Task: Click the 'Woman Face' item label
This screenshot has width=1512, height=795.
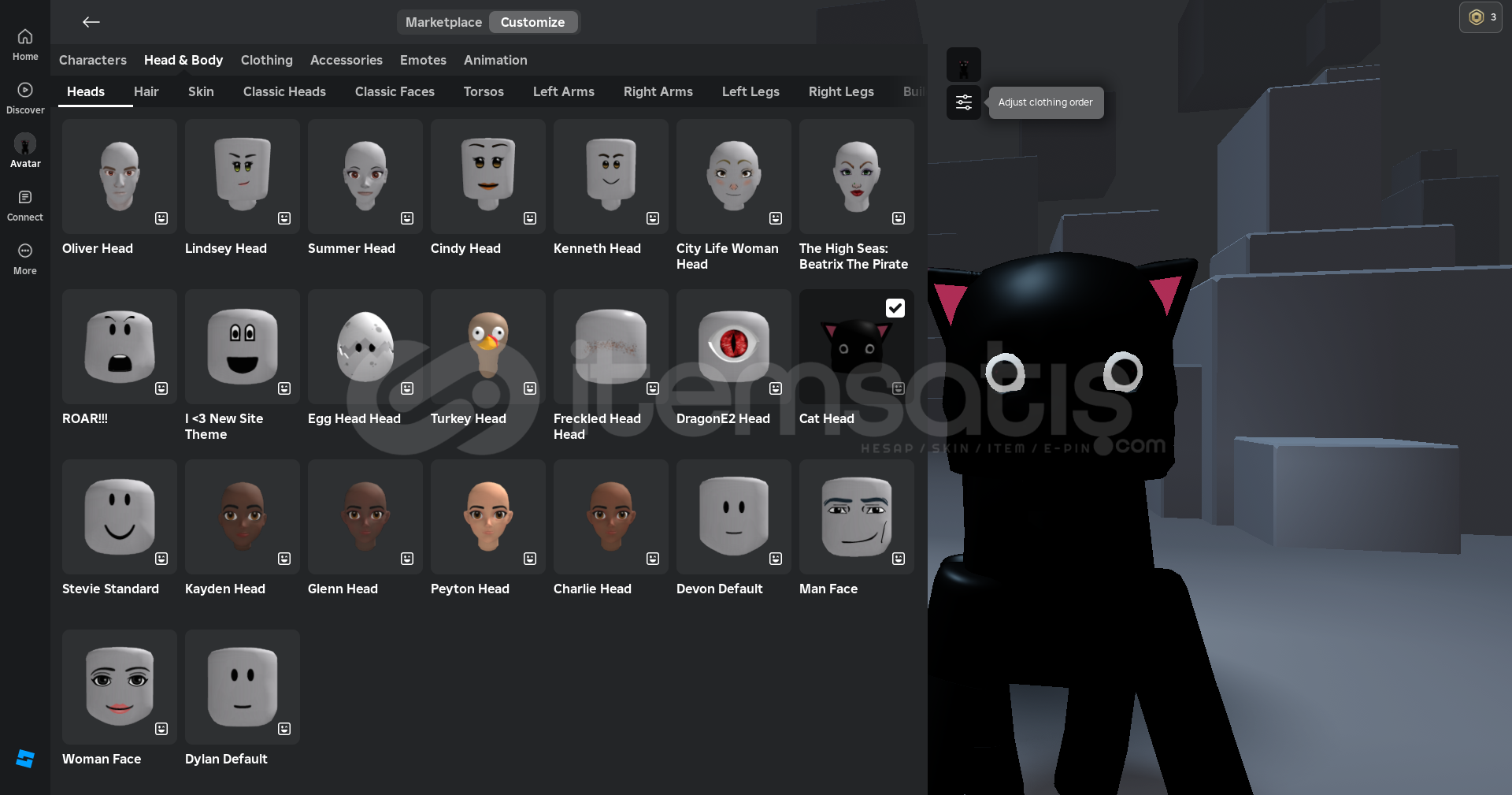Action: [x=102, y=759]
